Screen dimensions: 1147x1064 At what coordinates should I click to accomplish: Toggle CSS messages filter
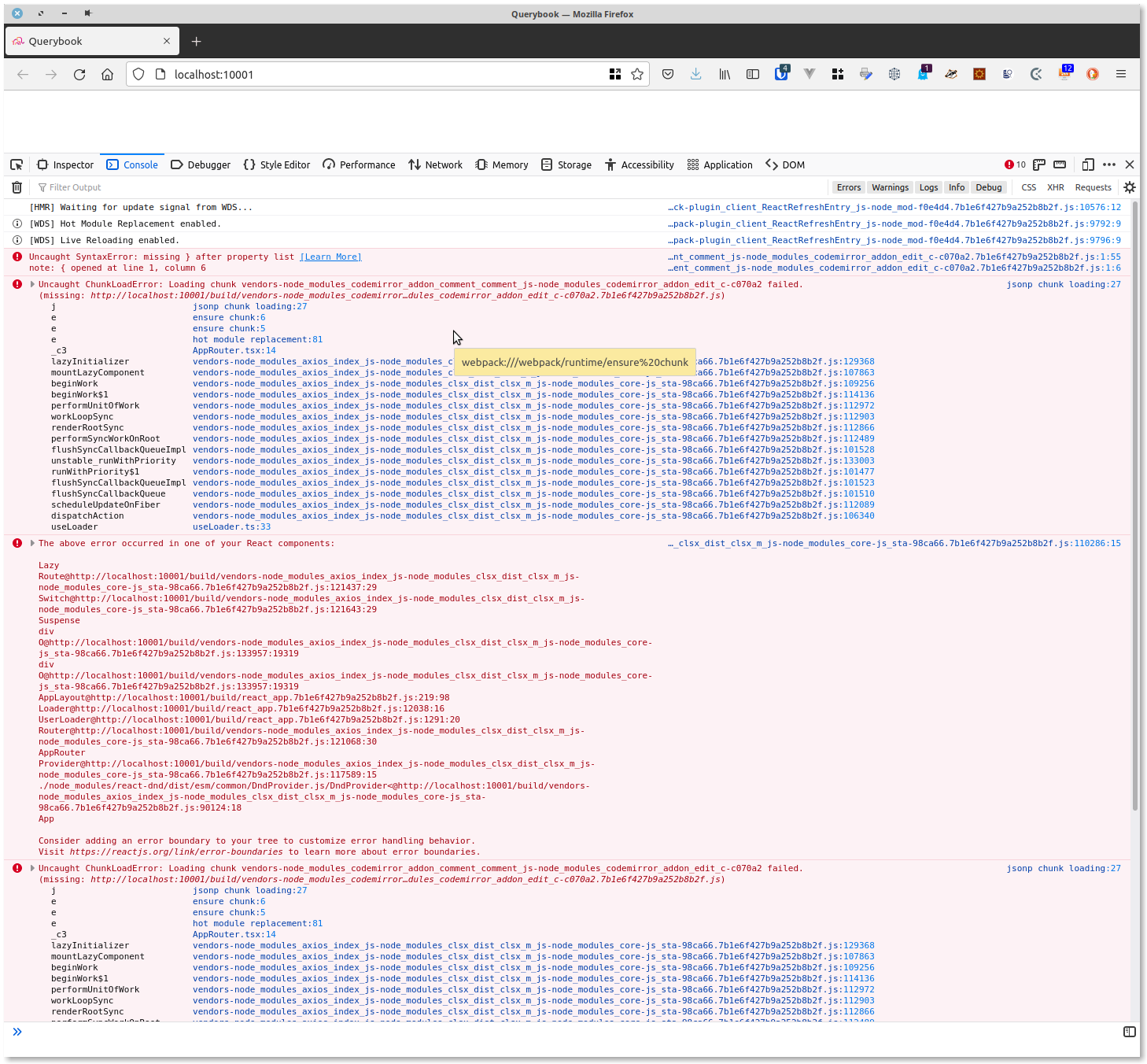click(1029, 187)
